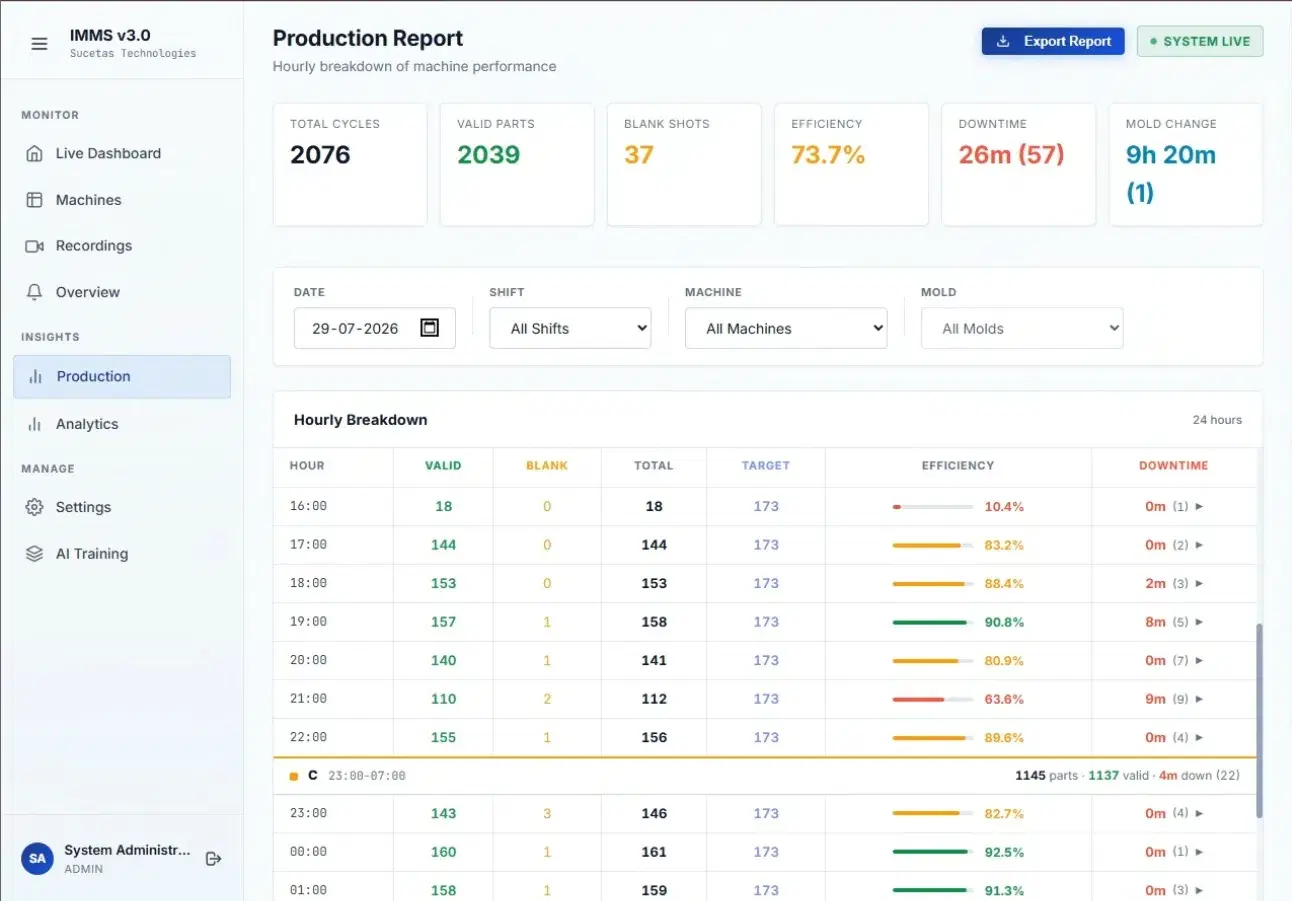Click the logout icon beside System Administrator
This screenshot has width=1292, height=901.
click(213, 859)
